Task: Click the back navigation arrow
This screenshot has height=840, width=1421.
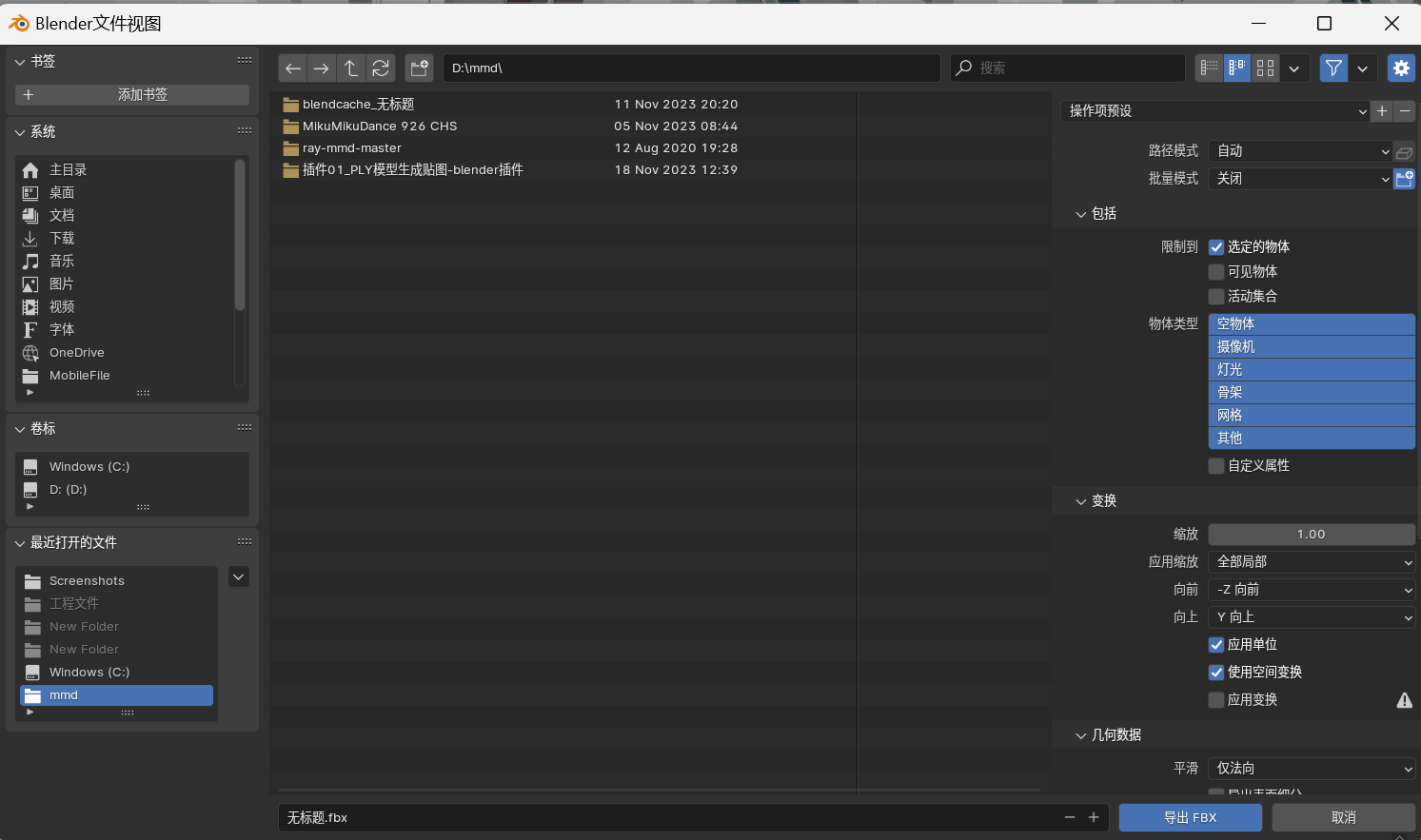Action: (293, 68)
